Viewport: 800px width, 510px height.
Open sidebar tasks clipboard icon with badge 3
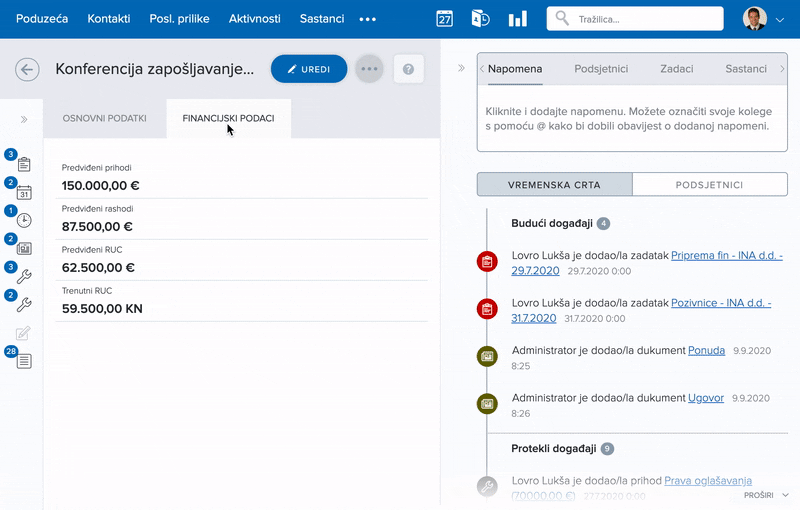tap(24, 164)
